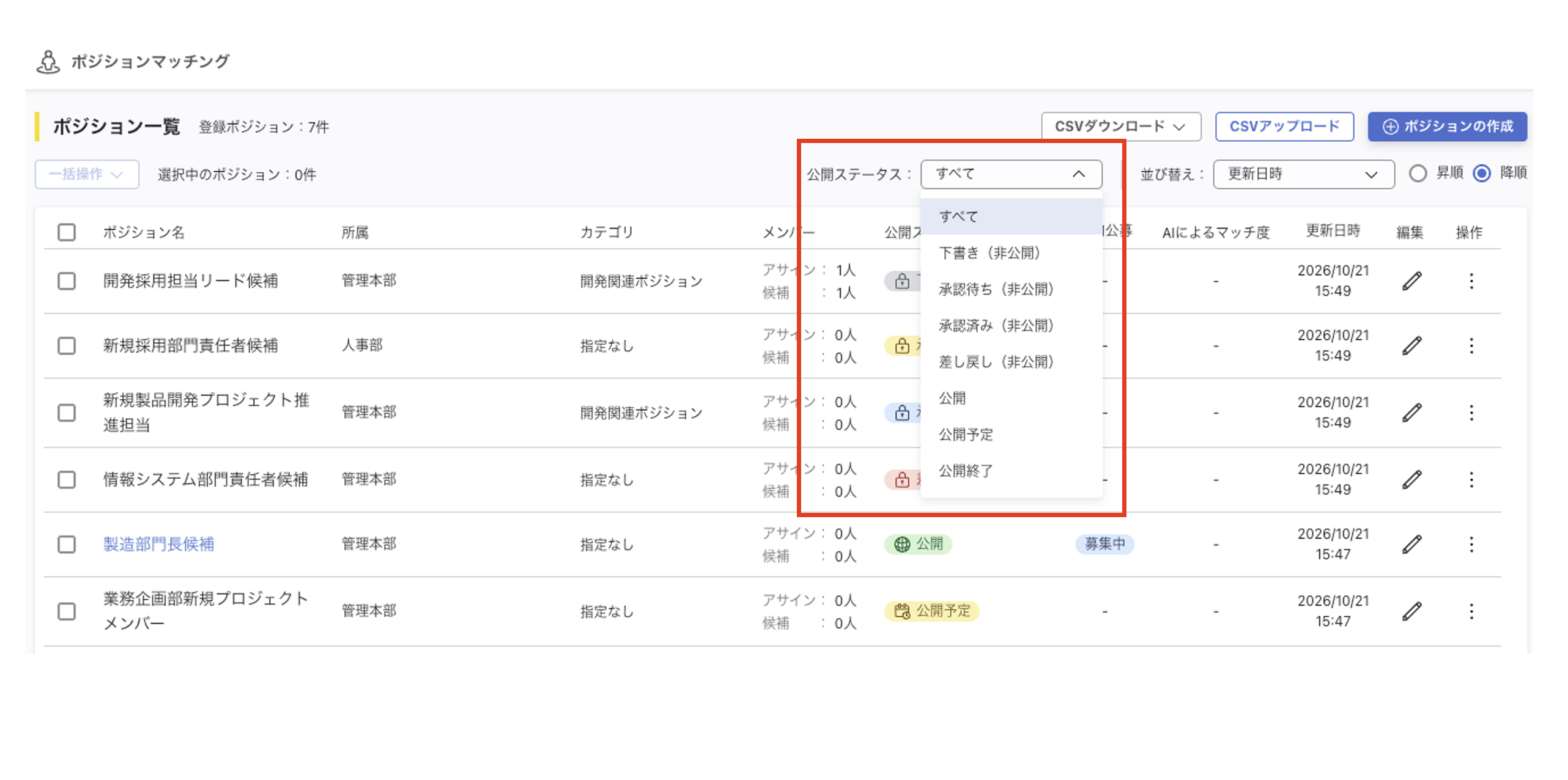1568x780 pixels.
Task: Click pencil icon for 情報システム部門責任者候補
Action: [1411, 479]
